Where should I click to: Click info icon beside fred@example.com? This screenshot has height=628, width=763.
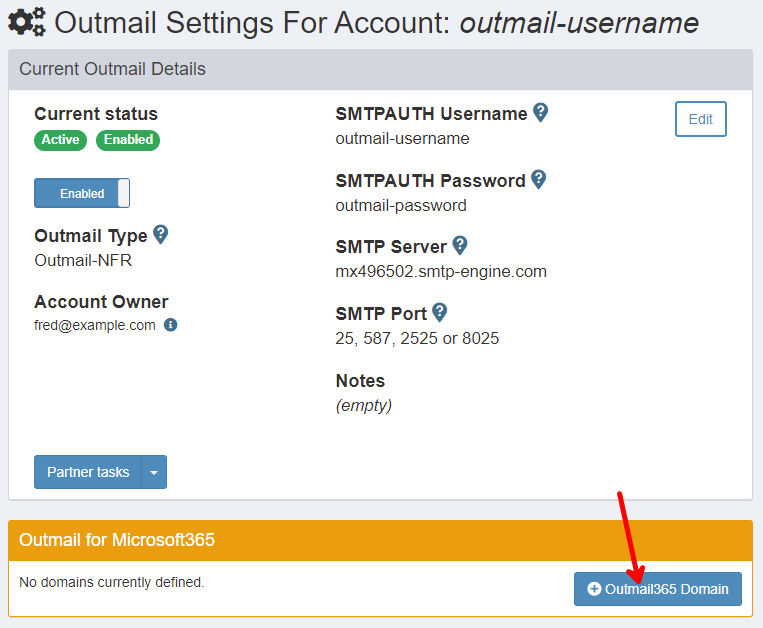point(170,325)
